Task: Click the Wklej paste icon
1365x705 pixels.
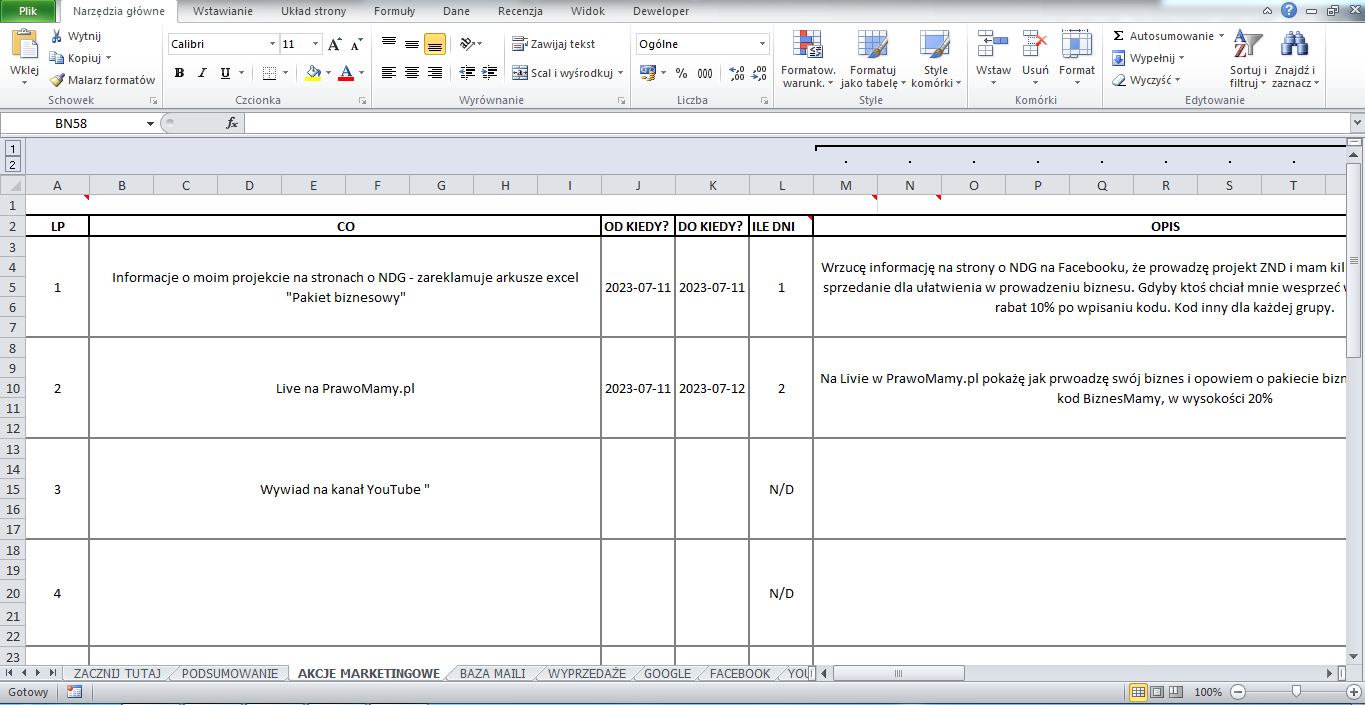Action: click(23, 45)
